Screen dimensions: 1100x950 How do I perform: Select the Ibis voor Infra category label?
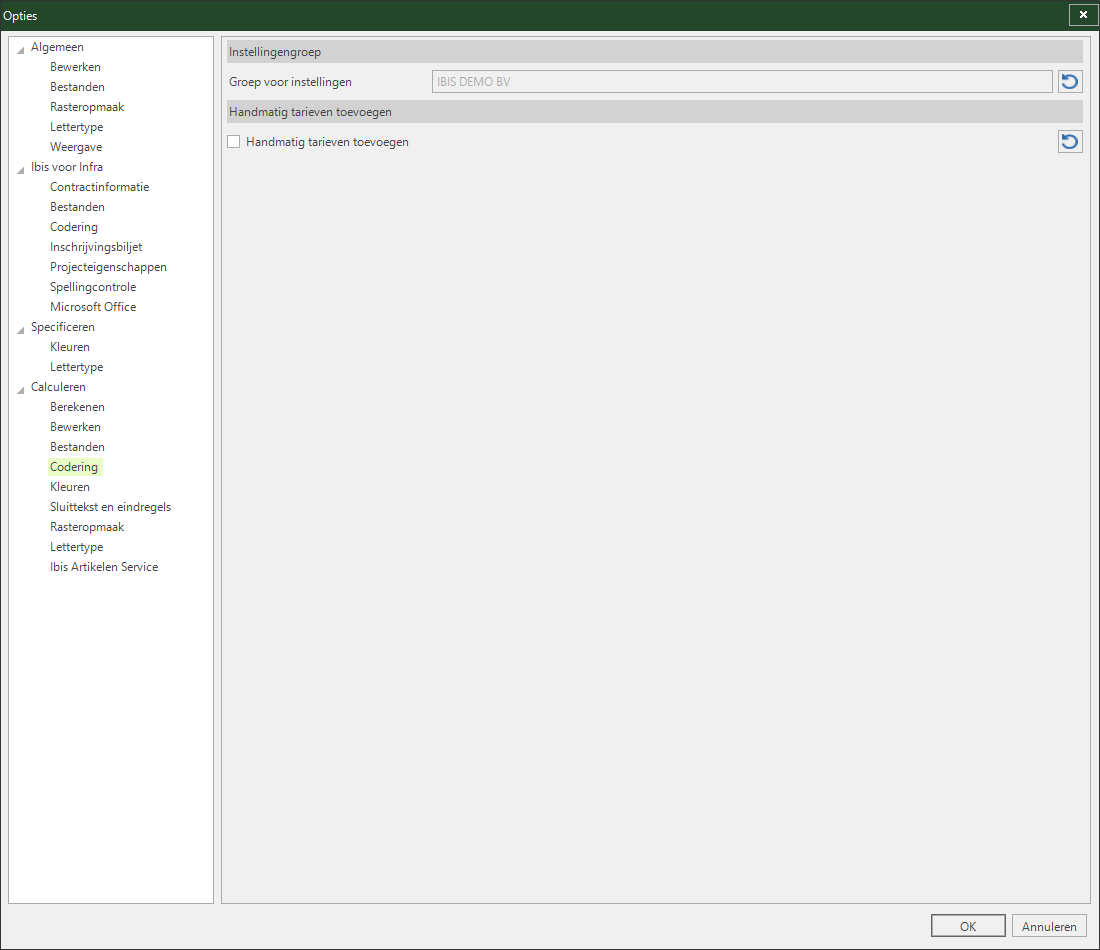click(x=67, y=167)
